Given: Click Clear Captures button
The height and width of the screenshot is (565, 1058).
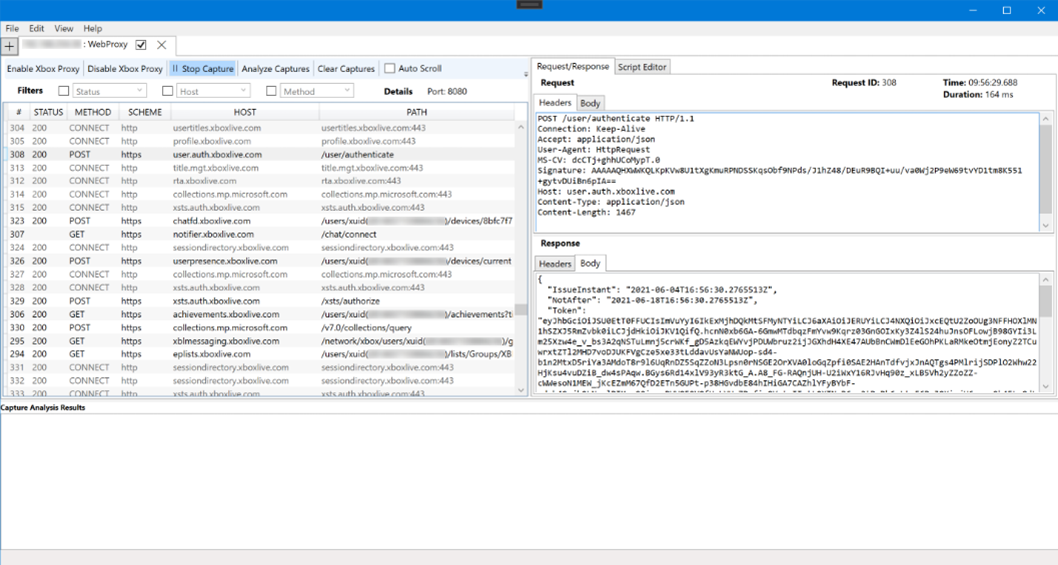Looking at the screenshot, I should pyautogui.click(x=345, y=68).
